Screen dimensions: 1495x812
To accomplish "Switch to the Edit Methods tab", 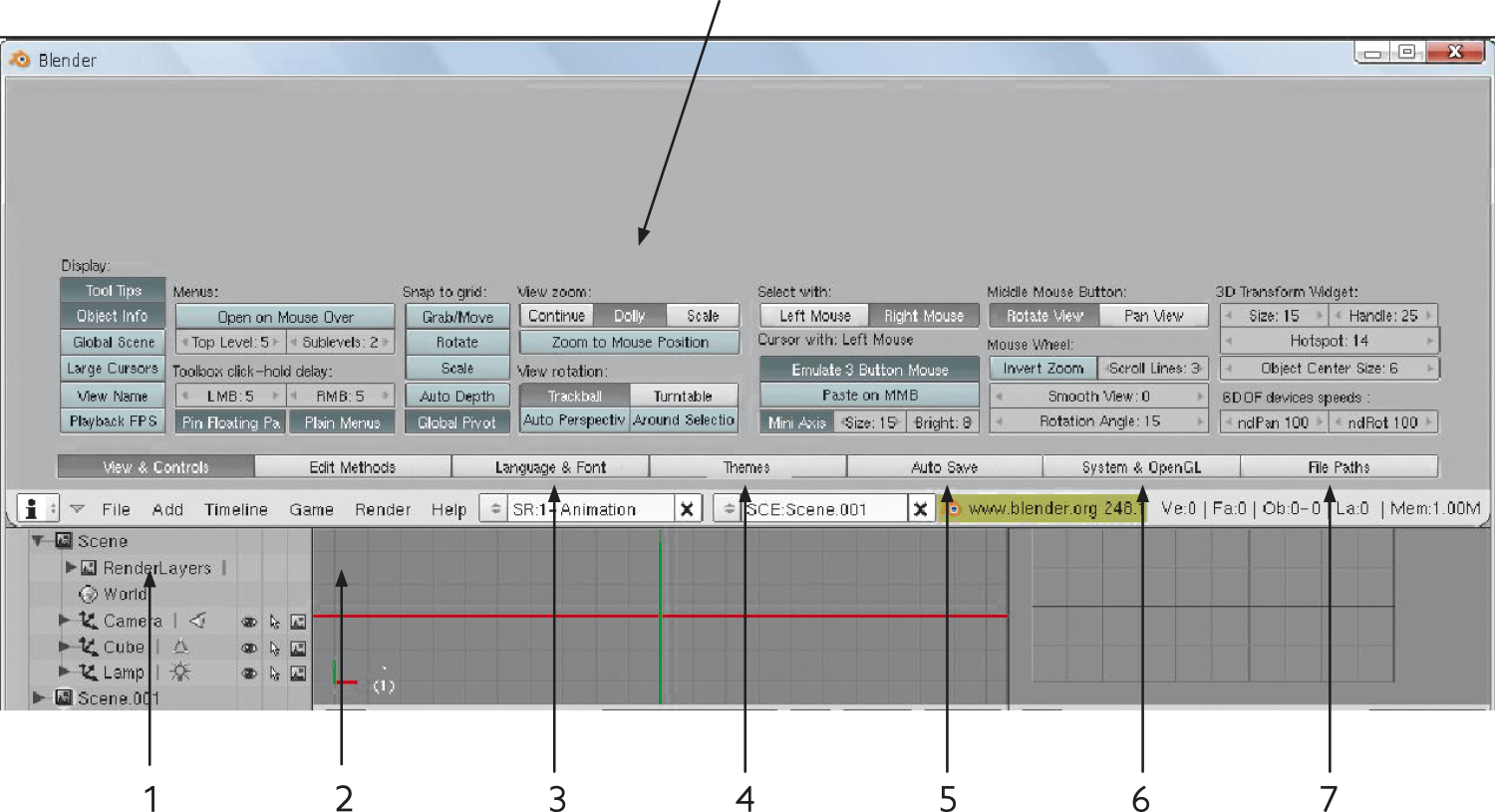I will coord(353,466).
